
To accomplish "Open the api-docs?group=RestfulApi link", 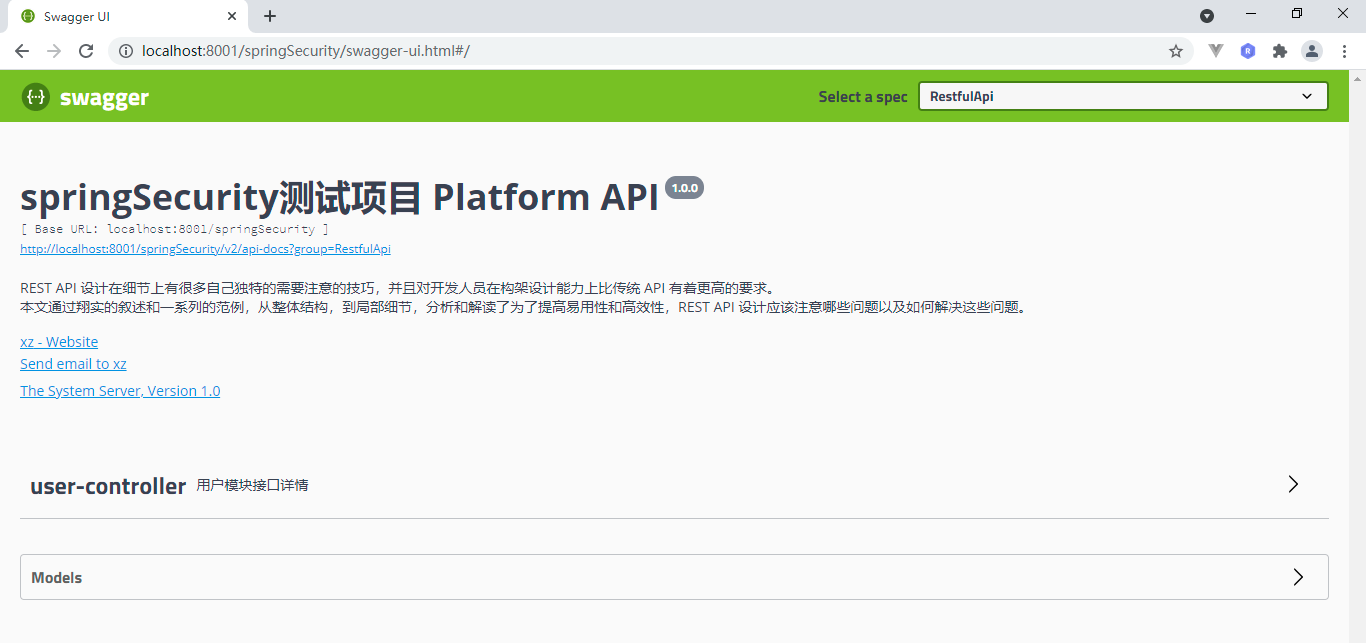I will [205, 249].
